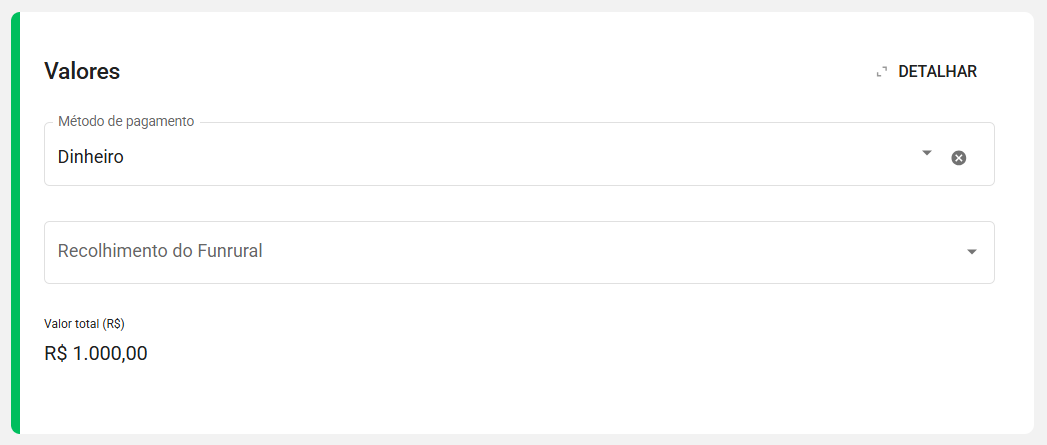Screen dimensions: 1047x445
Task: Select the Dinheiro value in the payment field
Action: click(91, 157)
